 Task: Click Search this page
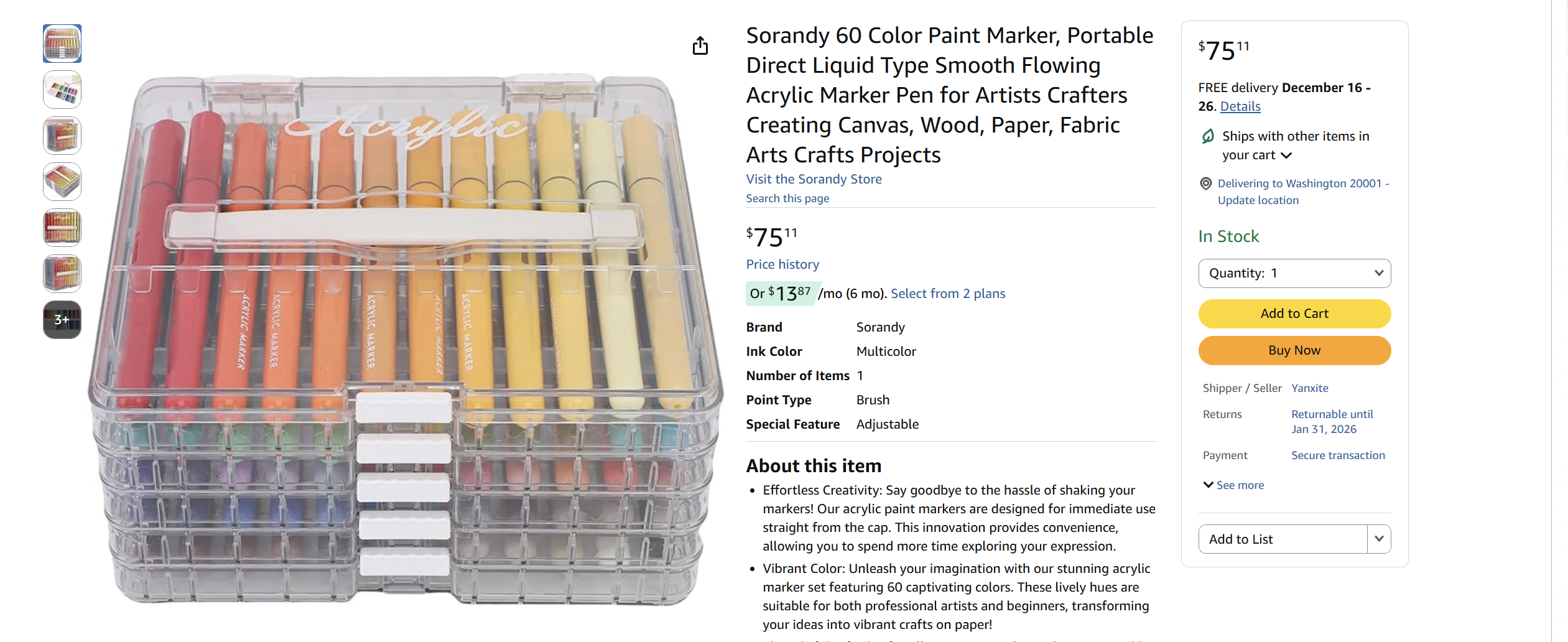787,198
